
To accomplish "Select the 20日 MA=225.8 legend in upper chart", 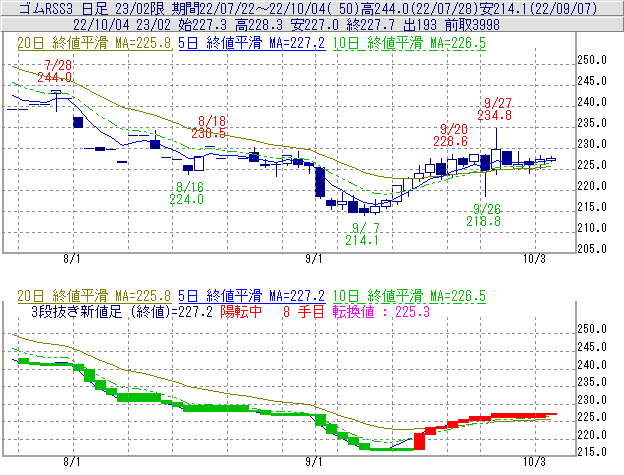I will coord(94,43).
